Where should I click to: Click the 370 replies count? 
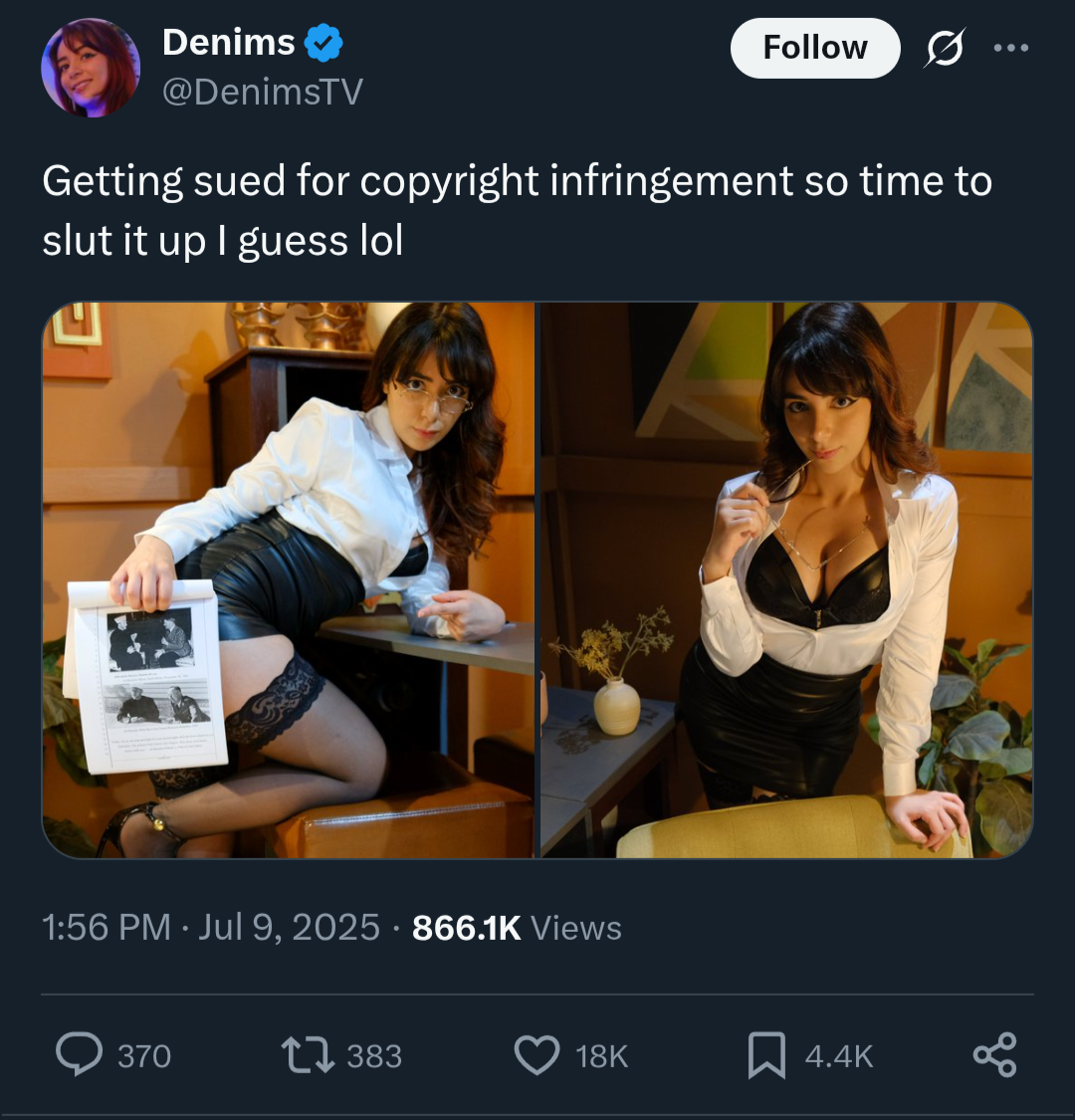pyautogui.click(x=144, y=1055)
